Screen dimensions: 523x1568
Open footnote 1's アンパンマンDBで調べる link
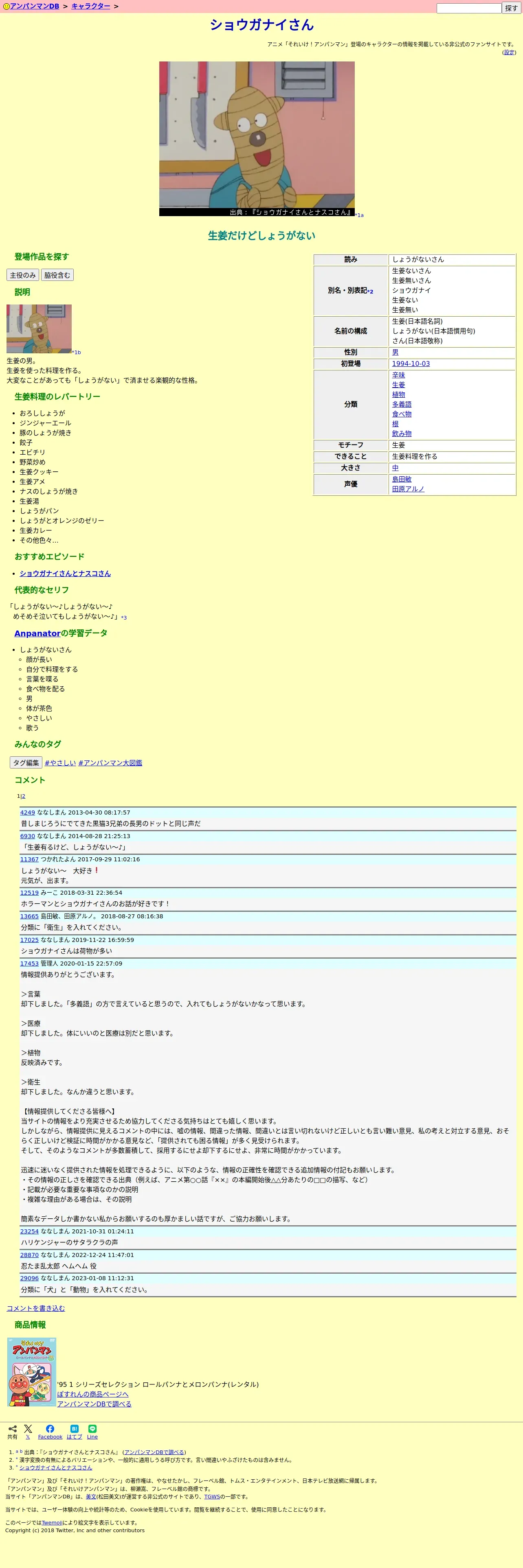pos(155,1452)
